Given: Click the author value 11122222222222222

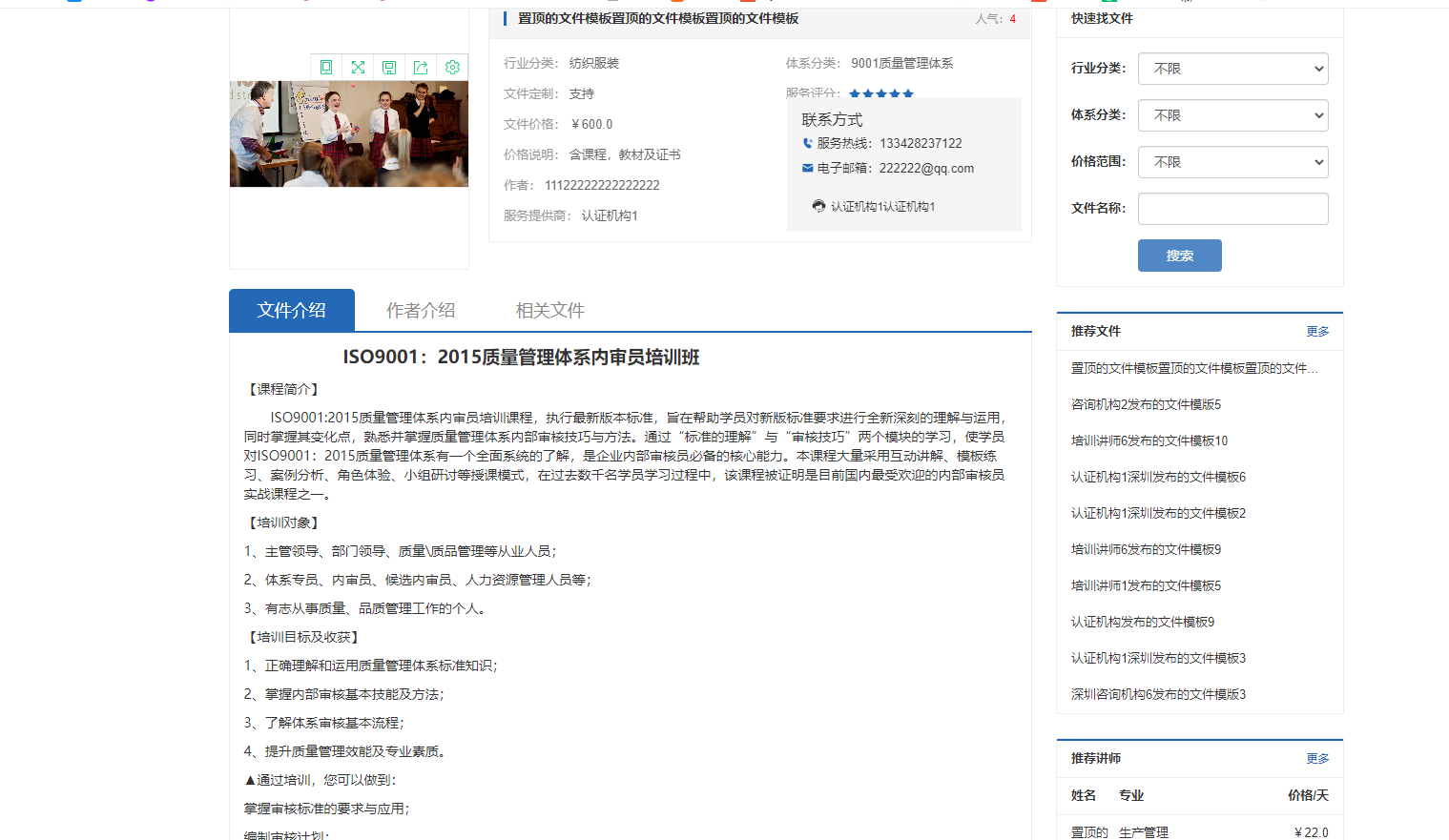Looking at the screenshot, I should point(602,185).
